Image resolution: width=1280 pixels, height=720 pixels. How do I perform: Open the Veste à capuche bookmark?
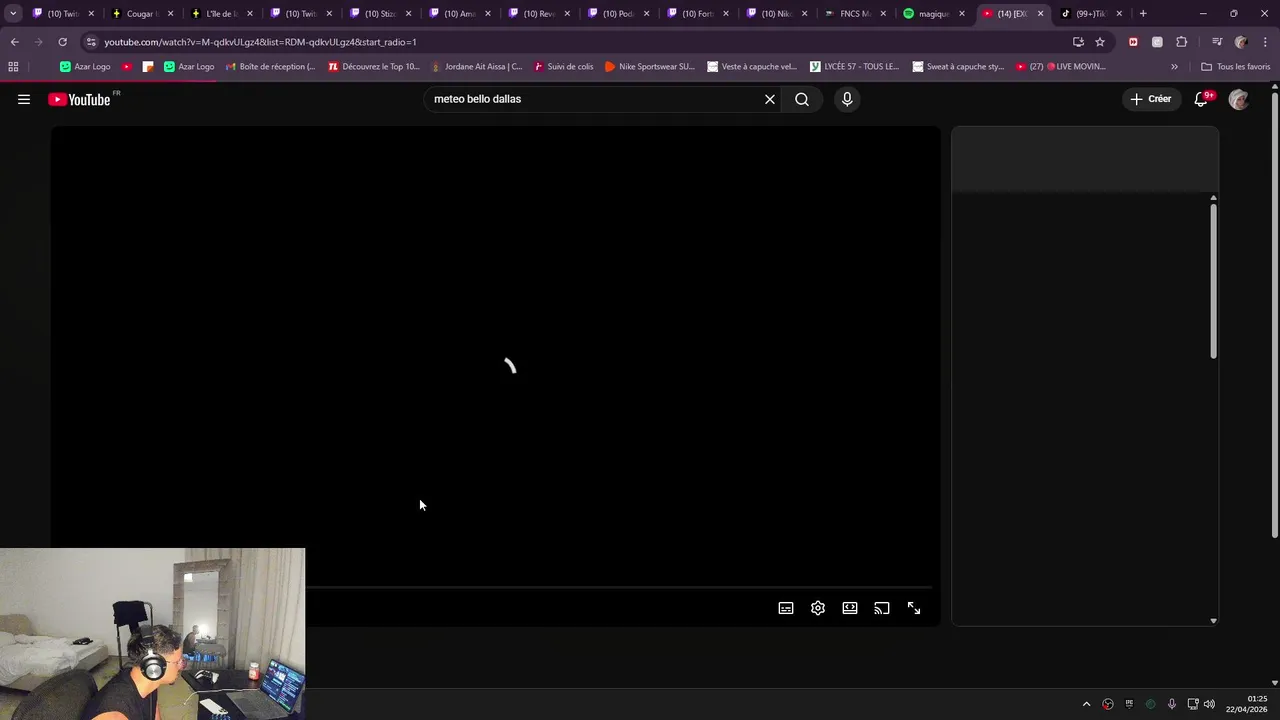(752, 67)
